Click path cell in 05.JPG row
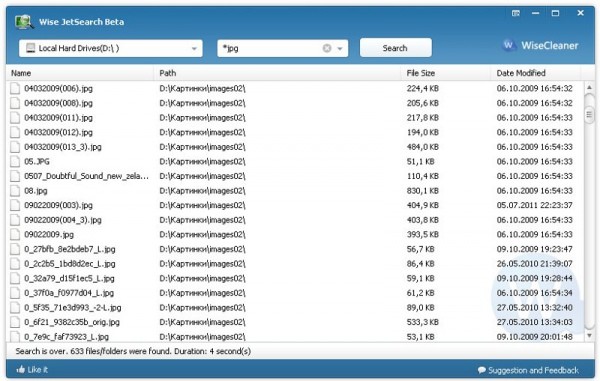The width and height of the screenshot is (600, 381). (202, 161)
